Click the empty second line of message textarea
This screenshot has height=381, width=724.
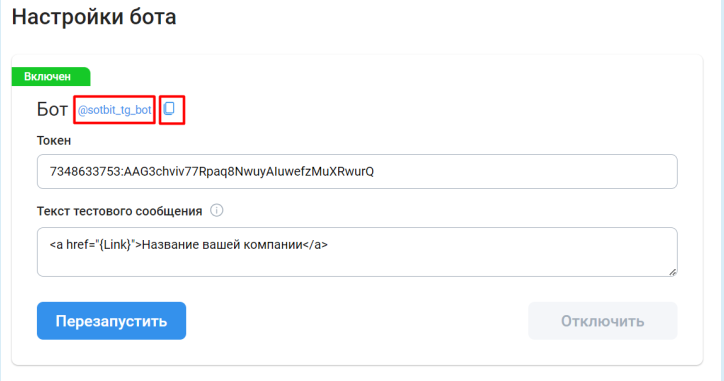point(357,263)
